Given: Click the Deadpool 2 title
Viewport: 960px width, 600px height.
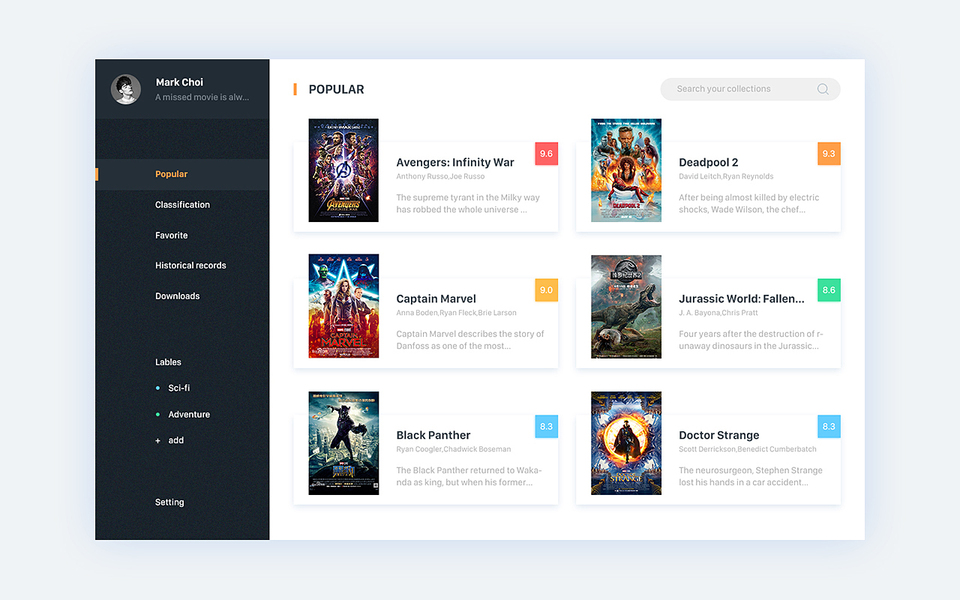Looking at the screenshot, I should click(x=708, y=163).
